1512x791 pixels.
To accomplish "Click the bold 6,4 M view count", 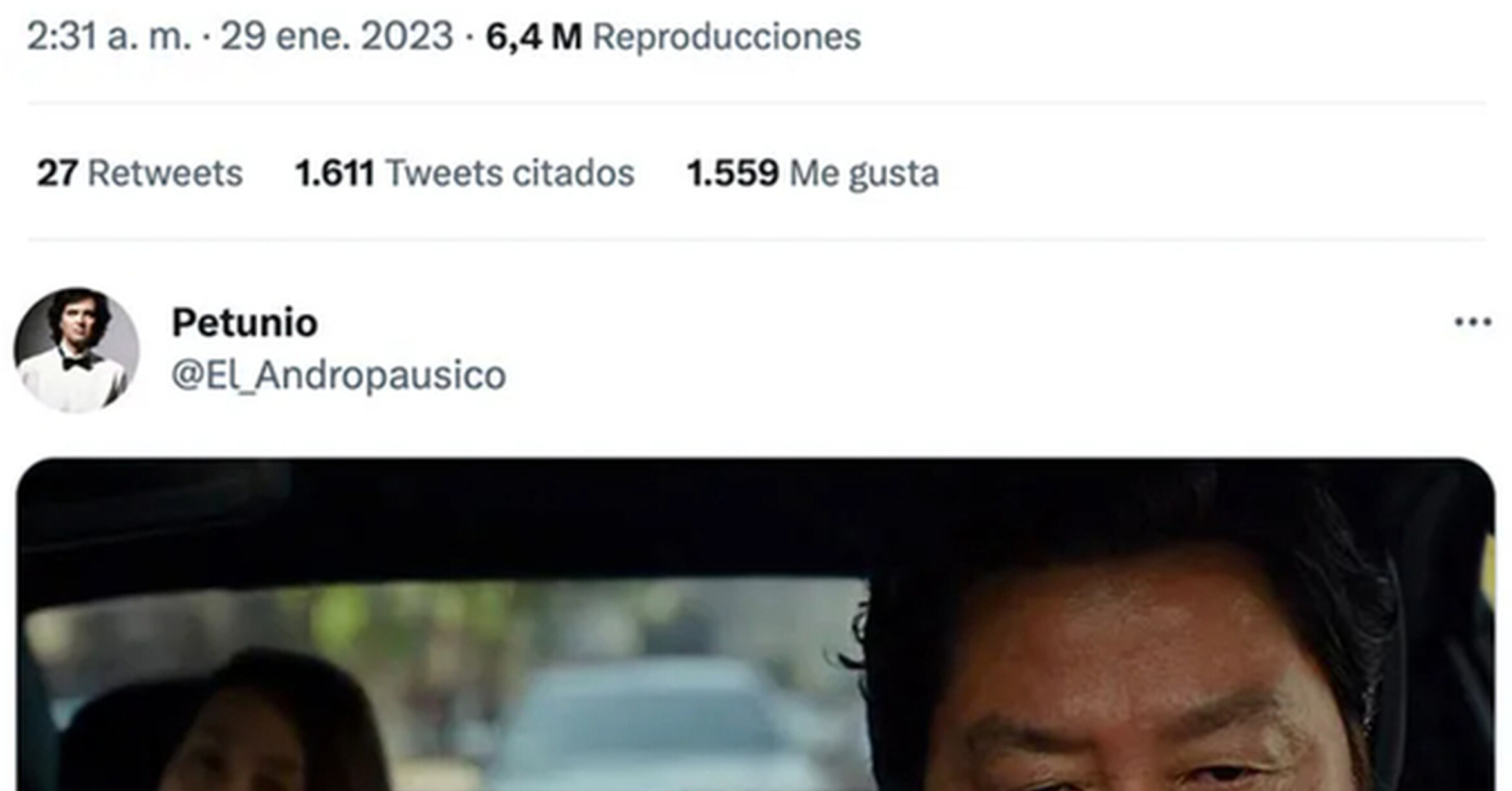I will coord(534,36).
